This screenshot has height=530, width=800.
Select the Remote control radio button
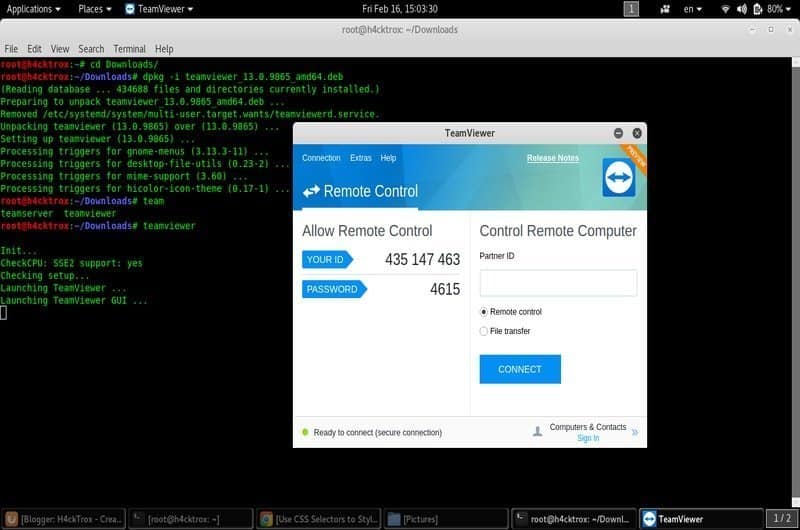484,312
